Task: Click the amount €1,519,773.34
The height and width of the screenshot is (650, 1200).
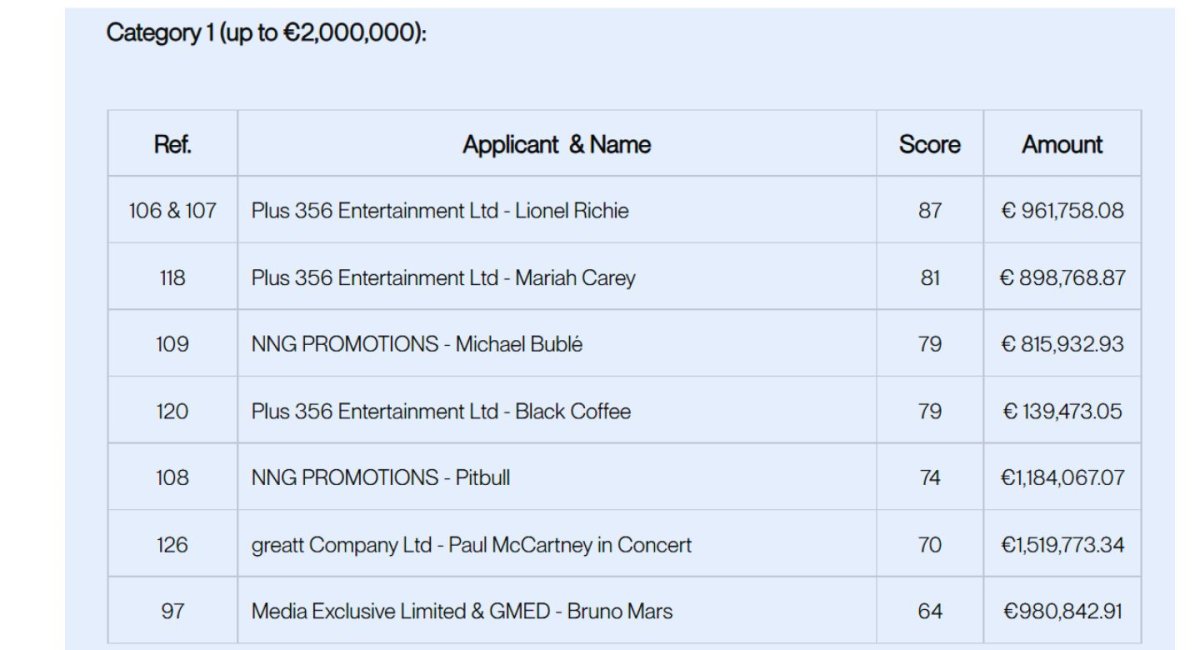Action: pyautogui.click(x=1062, y=545)
